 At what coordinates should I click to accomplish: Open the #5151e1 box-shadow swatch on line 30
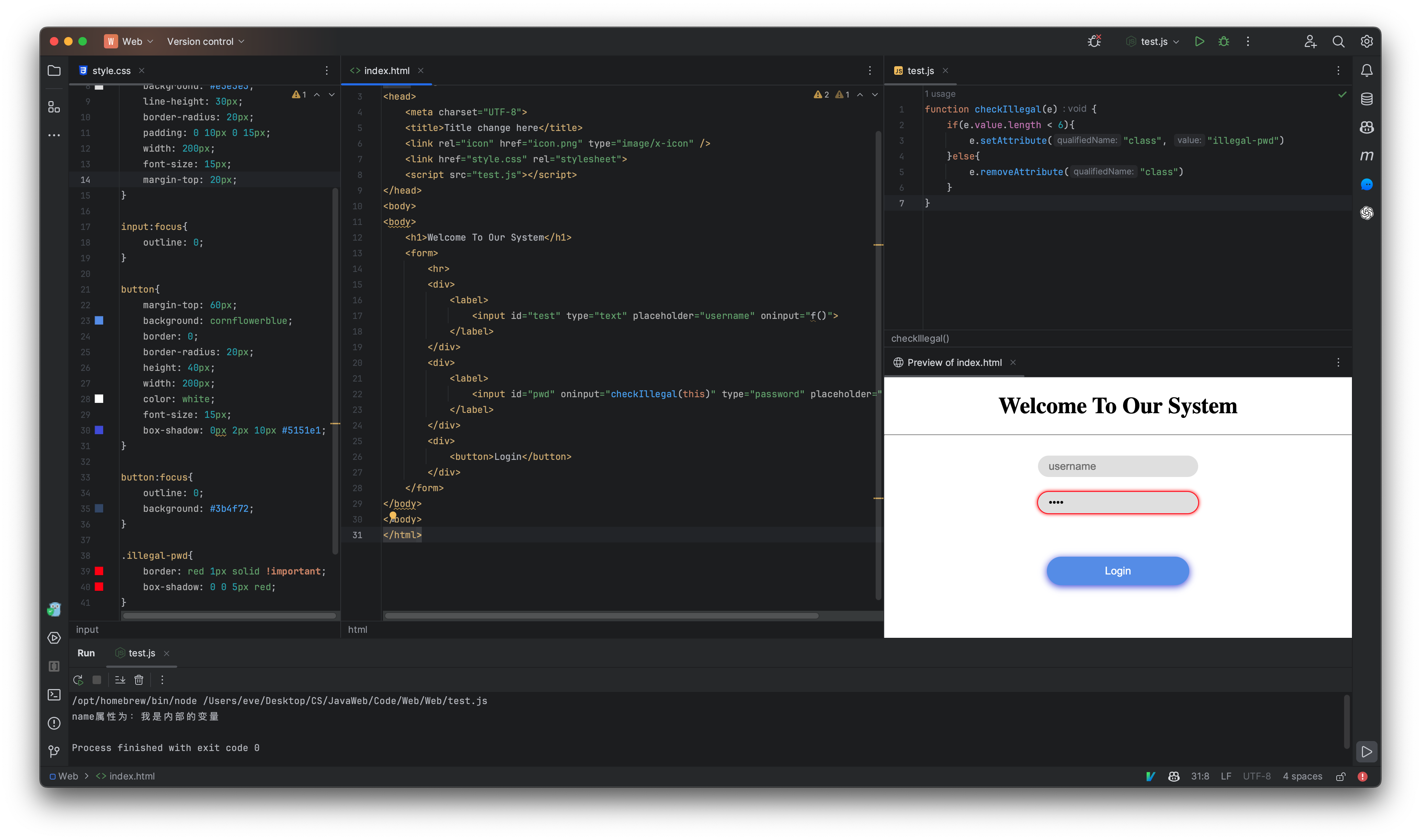point(99,430)
